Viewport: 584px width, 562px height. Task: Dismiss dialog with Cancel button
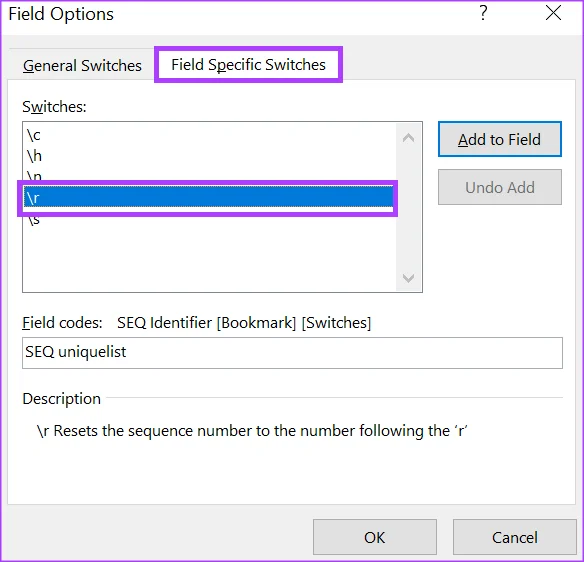515,537
